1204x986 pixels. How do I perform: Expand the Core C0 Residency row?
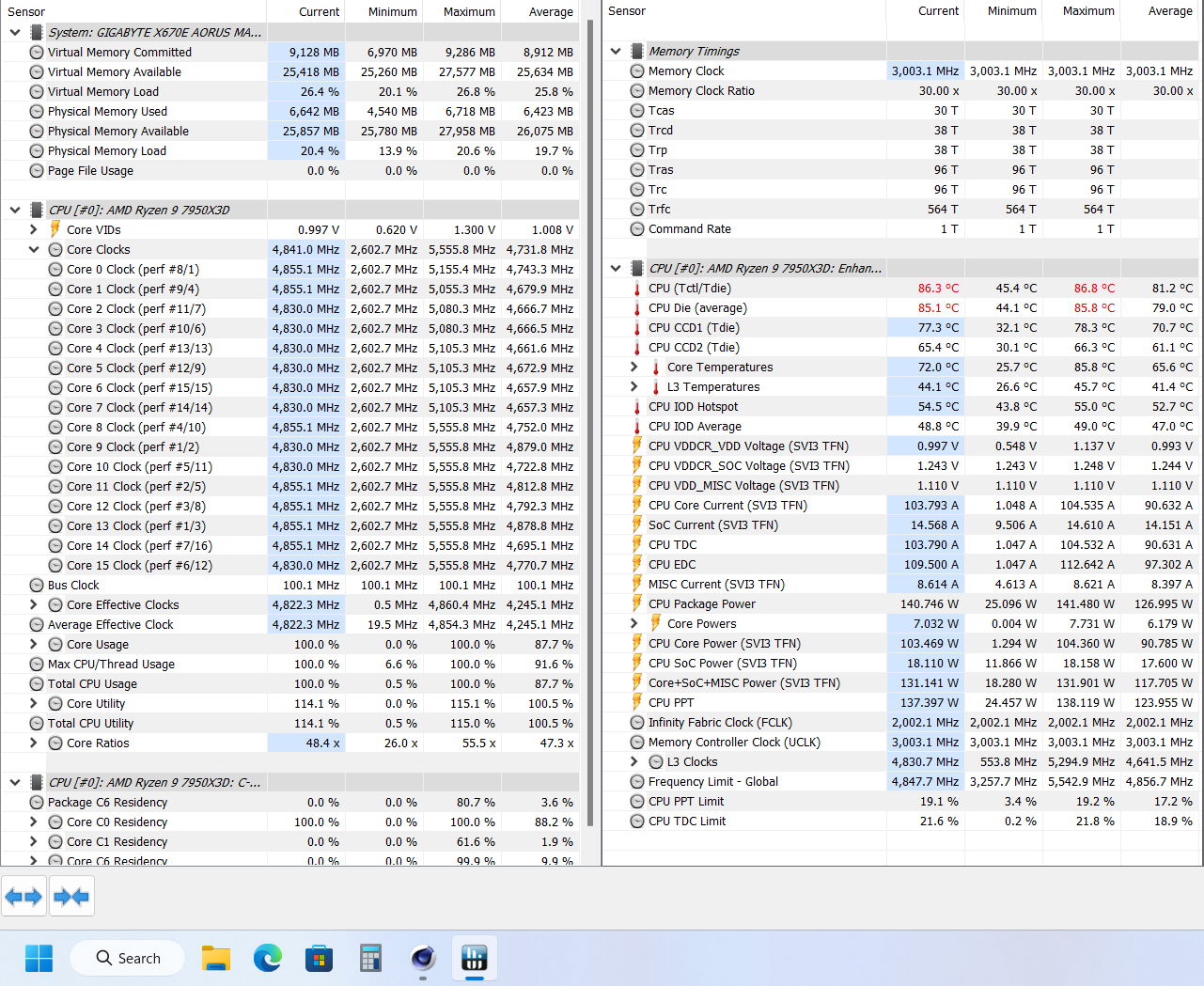click(x=34, y=822)
